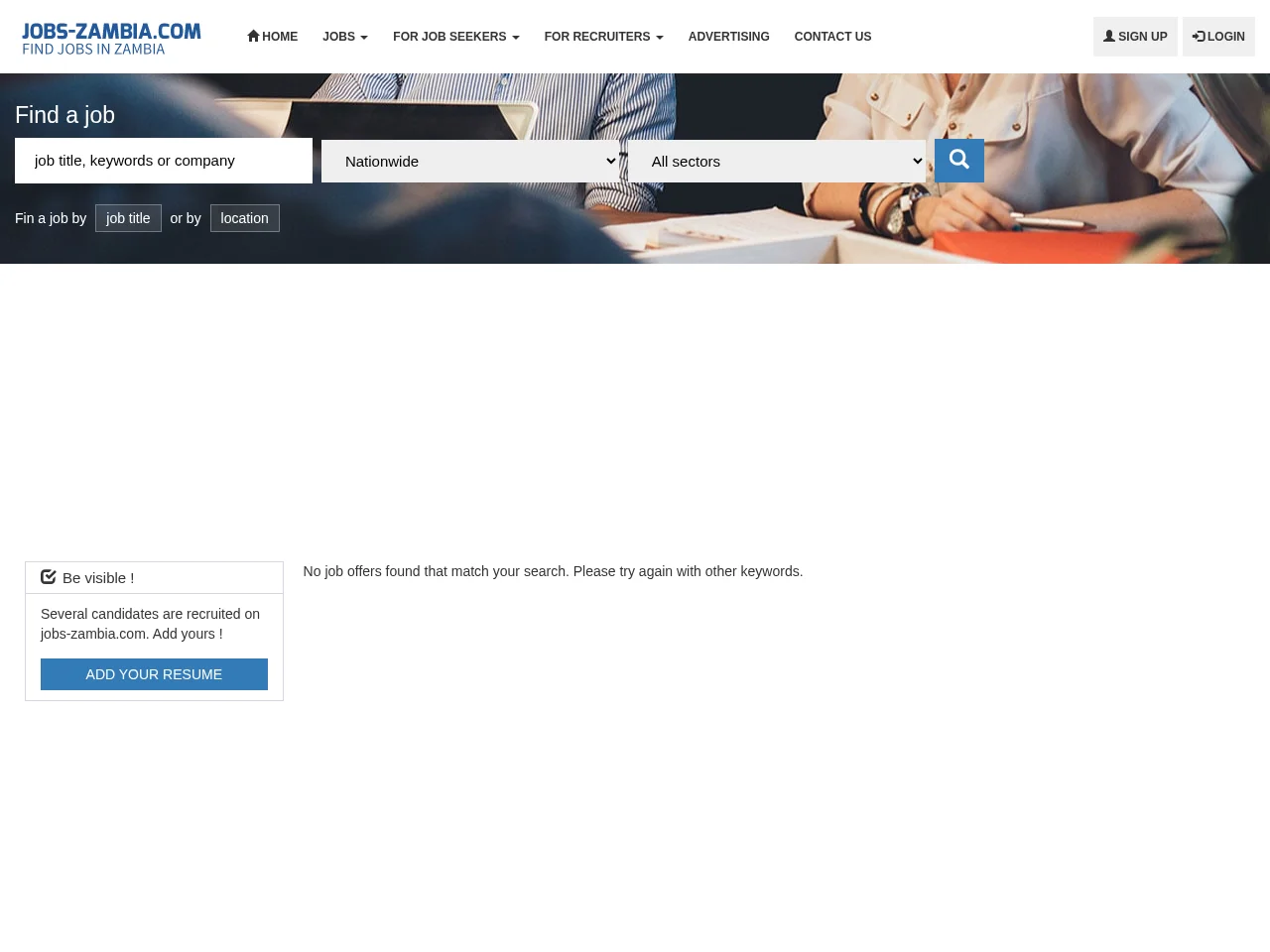Go to the Home page
1270x952 pixels.
273,37
